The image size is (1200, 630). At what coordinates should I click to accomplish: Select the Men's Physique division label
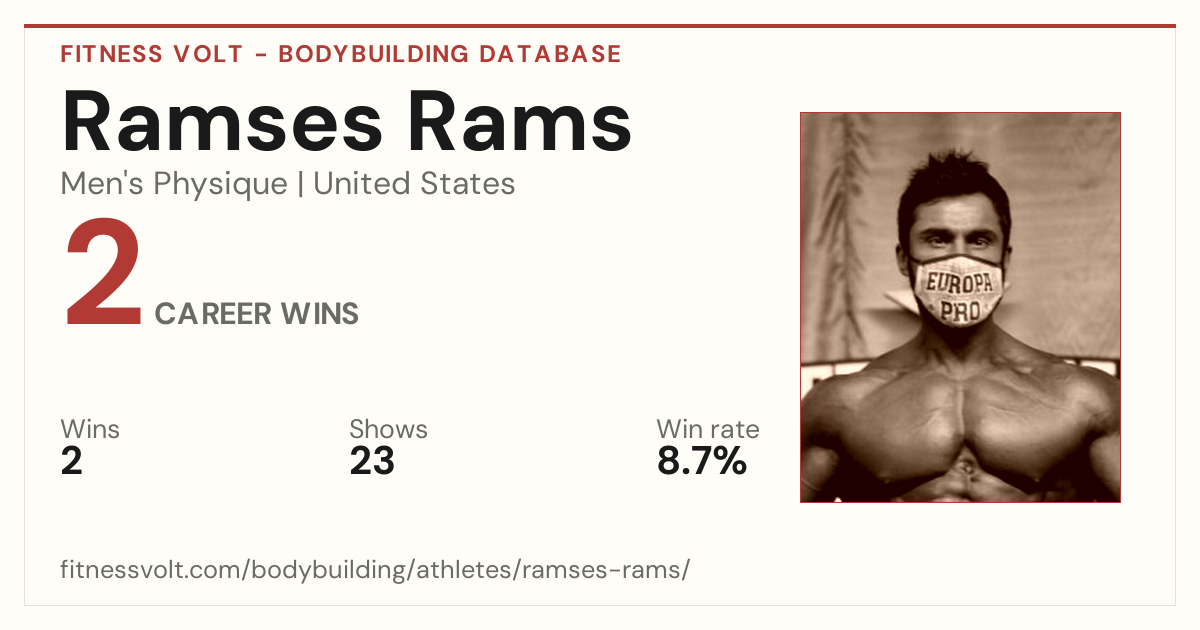[174, 184]
